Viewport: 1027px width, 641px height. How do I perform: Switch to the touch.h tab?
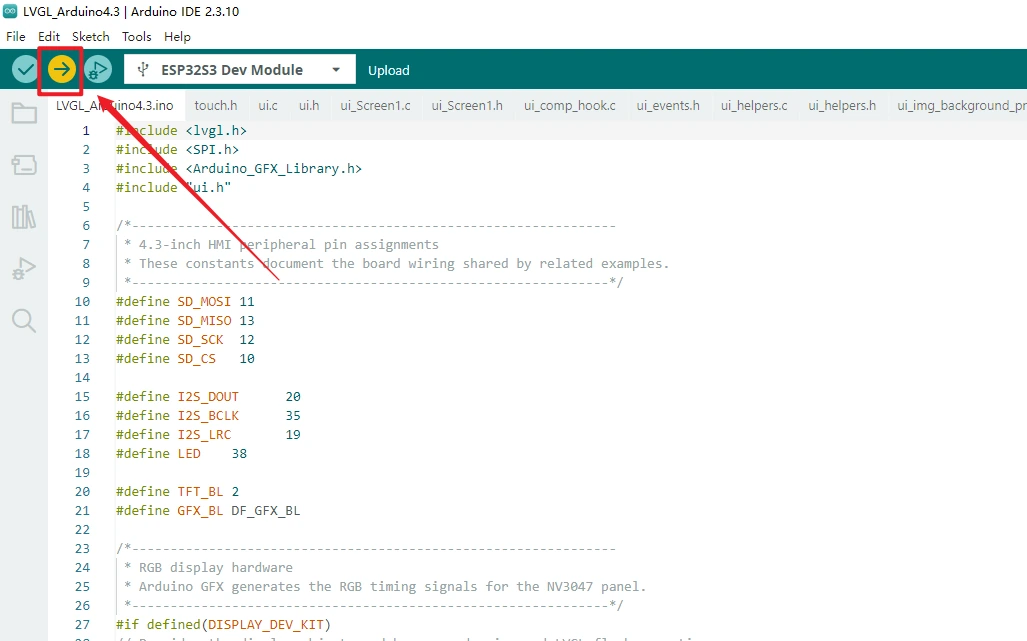click(x=215, y=105)
